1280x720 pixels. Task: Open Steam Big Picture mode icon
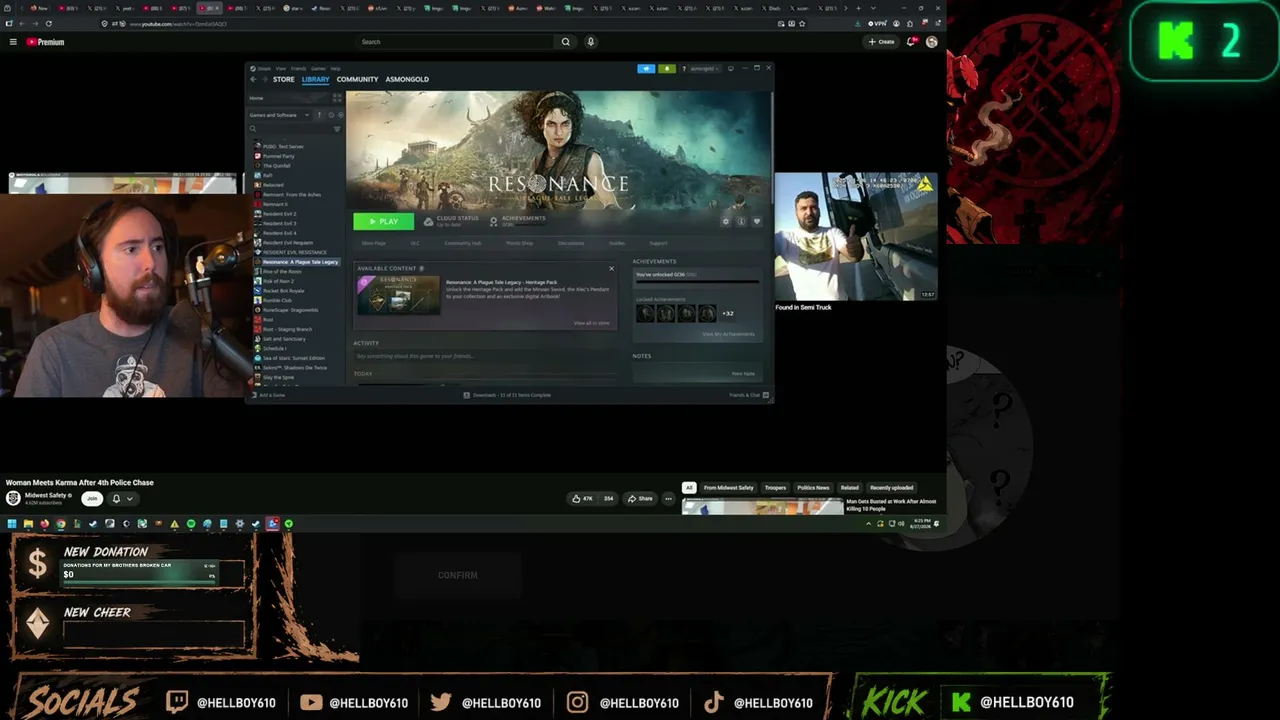point(731,68)
